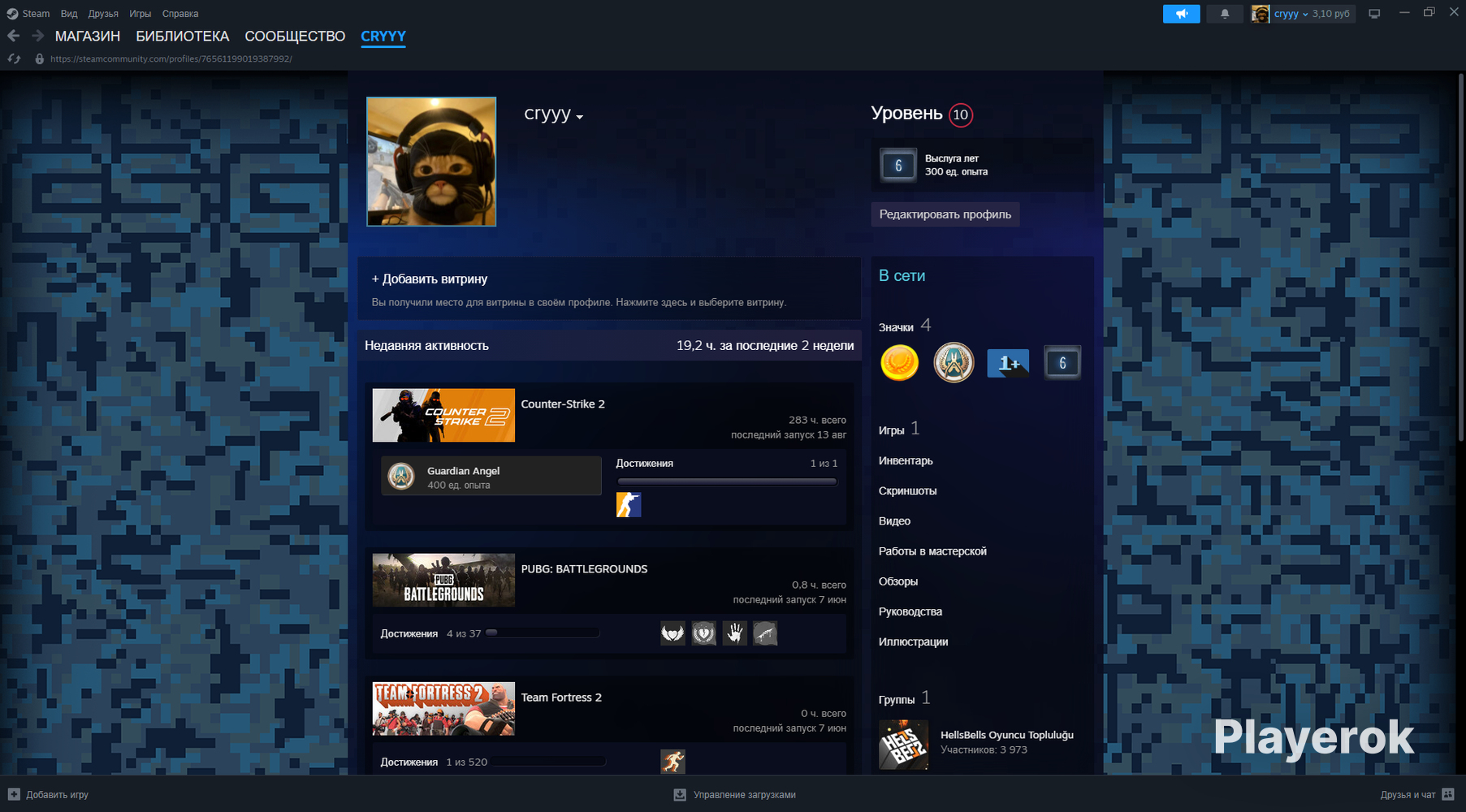Open Работы в мастерской
The width and height of the screenshot is (1466, 812).
click(932, 551)
